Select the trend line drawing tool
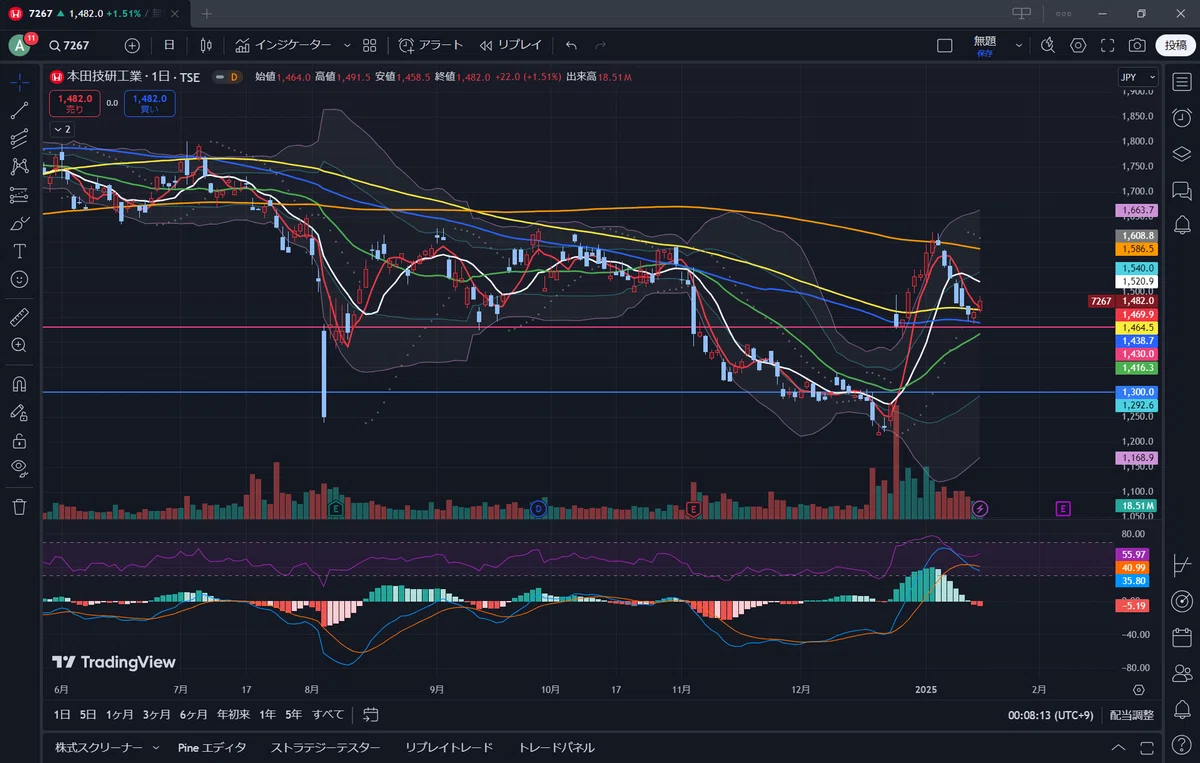The image size is (1200, 763). tap(19, 110)
